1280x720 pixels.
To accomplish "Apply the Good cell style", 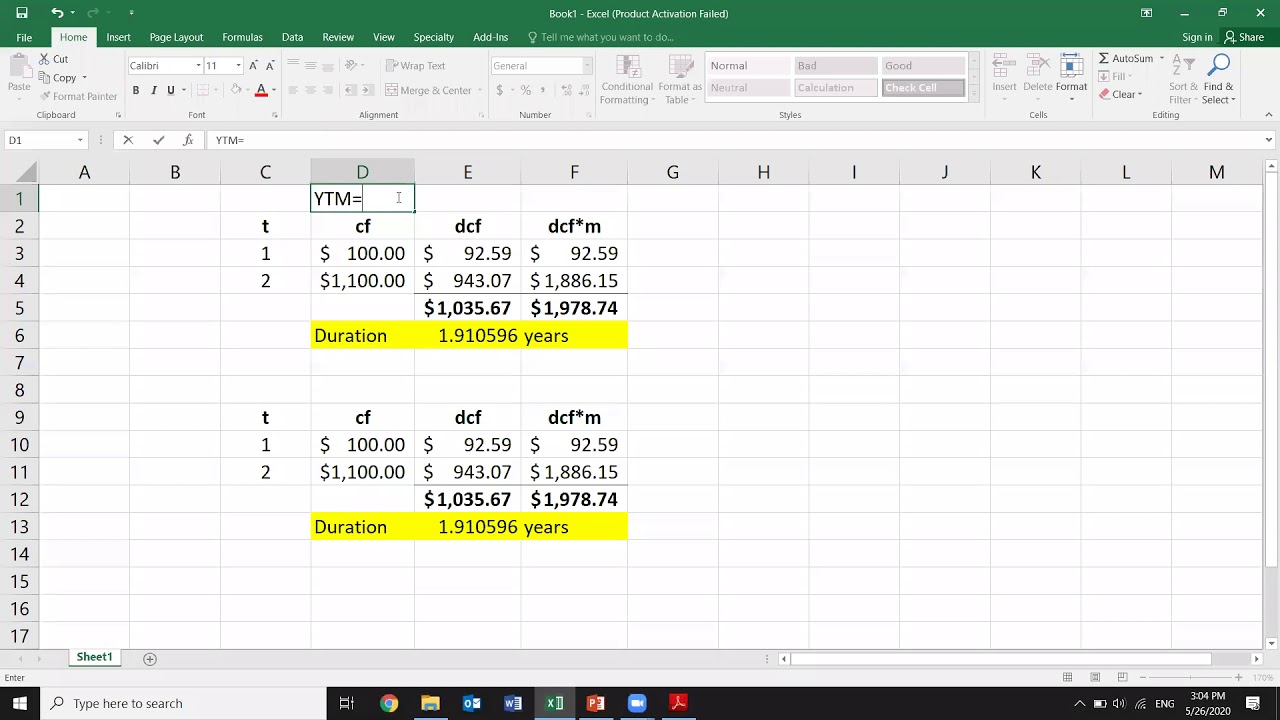I will [x=922, y=65].
